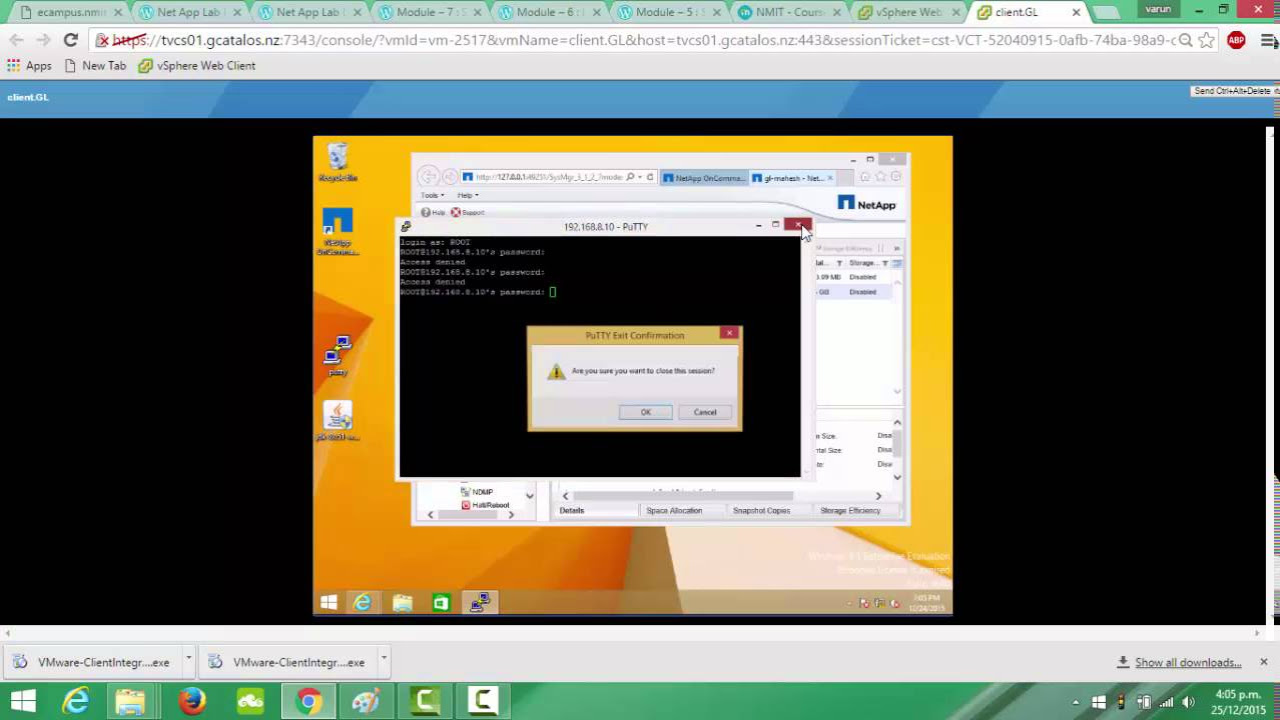
Task: Reload the Chrome page
Action: [70, 40]
